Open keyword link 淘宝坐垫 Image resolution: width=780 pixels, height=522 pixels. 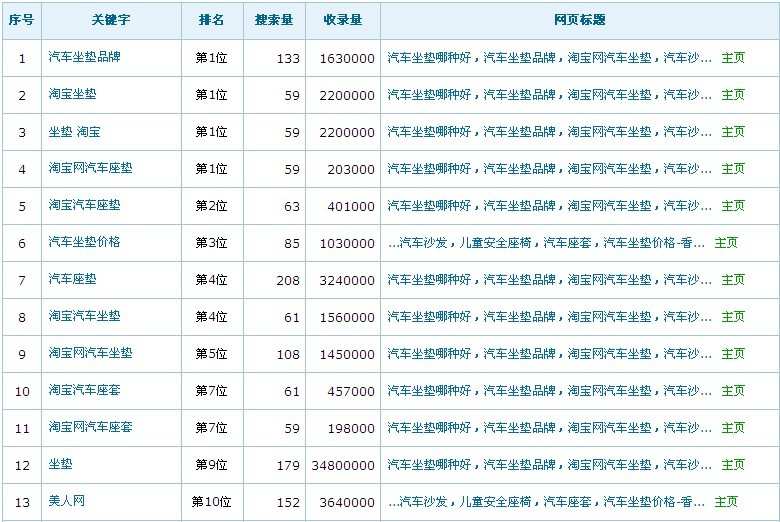[73, 94]
